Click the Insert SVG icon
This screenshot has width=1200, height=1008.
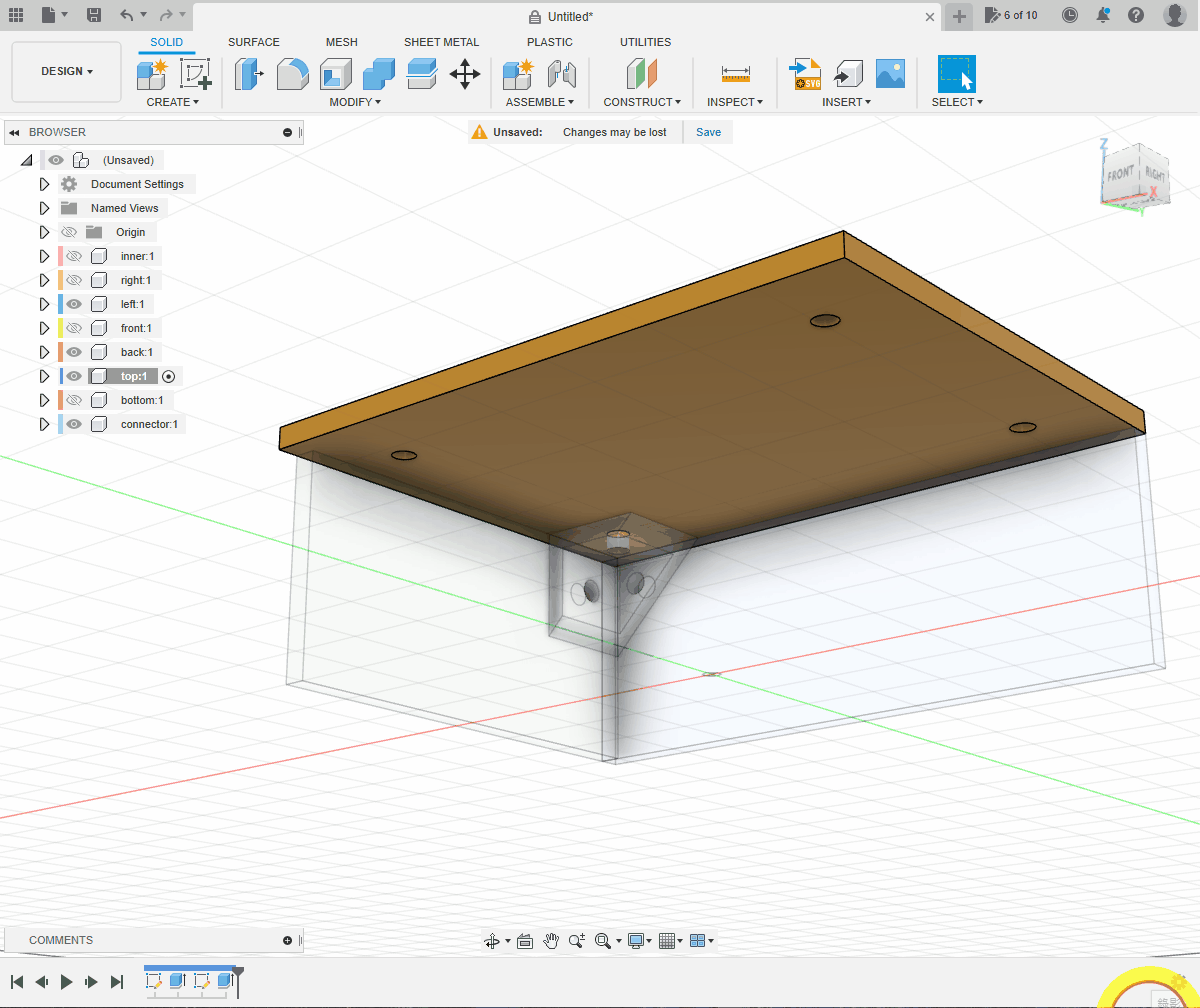click(x=804, y=74)
